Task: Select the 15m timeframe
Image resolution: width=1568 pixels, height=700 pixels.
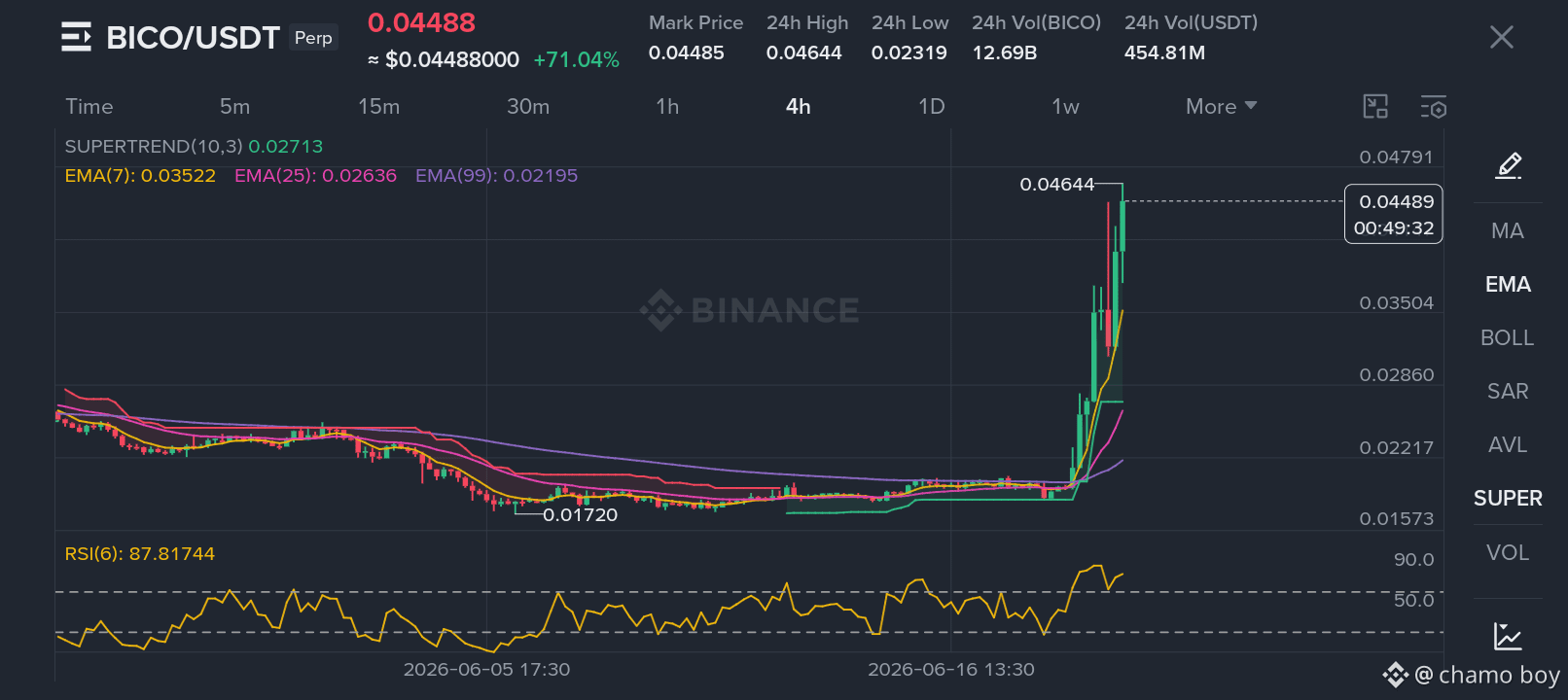Action: pos(378,106)
